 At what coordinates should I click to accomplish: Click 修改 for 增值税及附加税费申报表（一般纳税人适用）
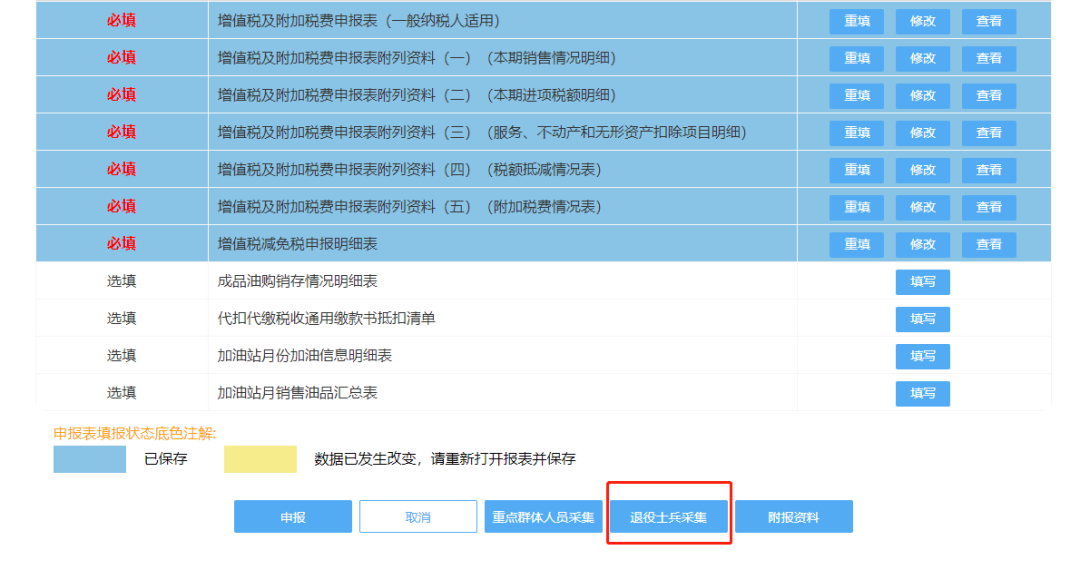coord(922,21)
